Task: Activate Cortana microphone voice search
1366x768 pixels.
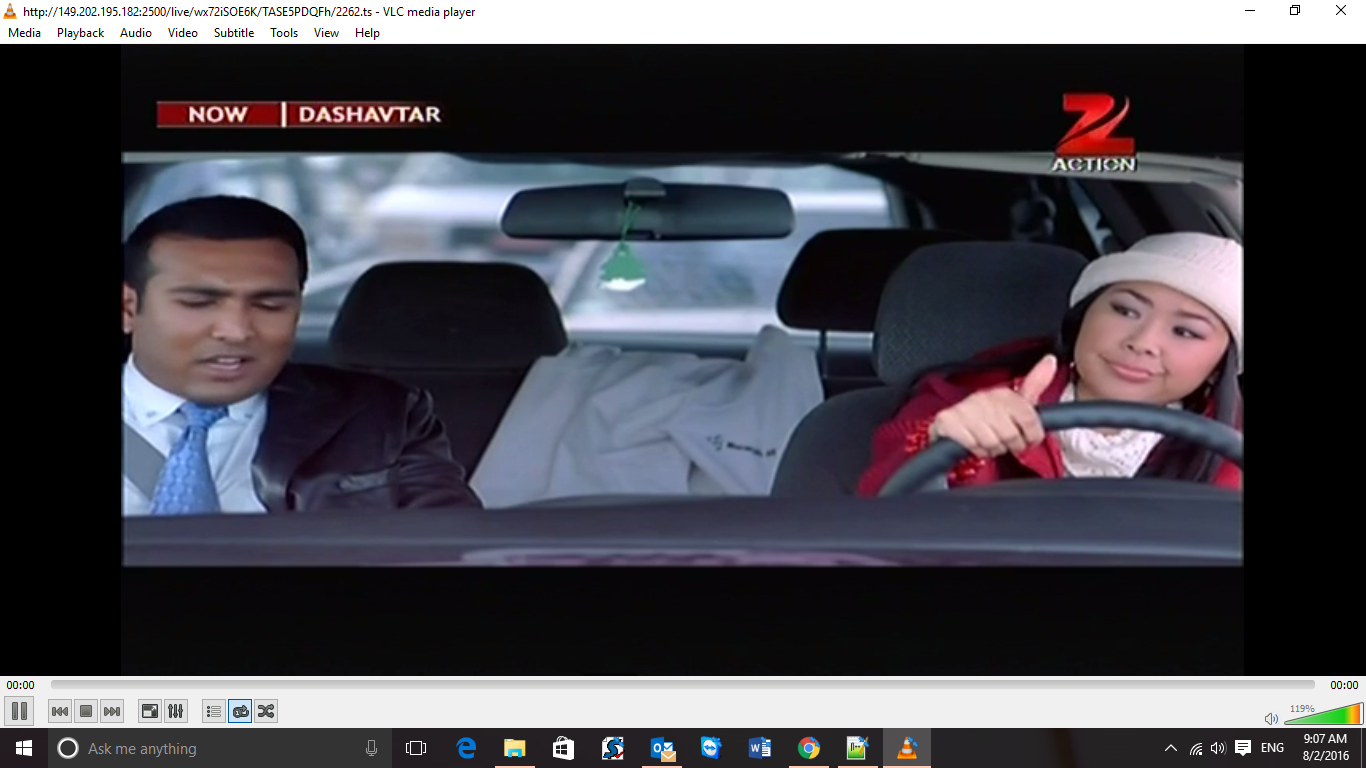Action: (371, 748)
